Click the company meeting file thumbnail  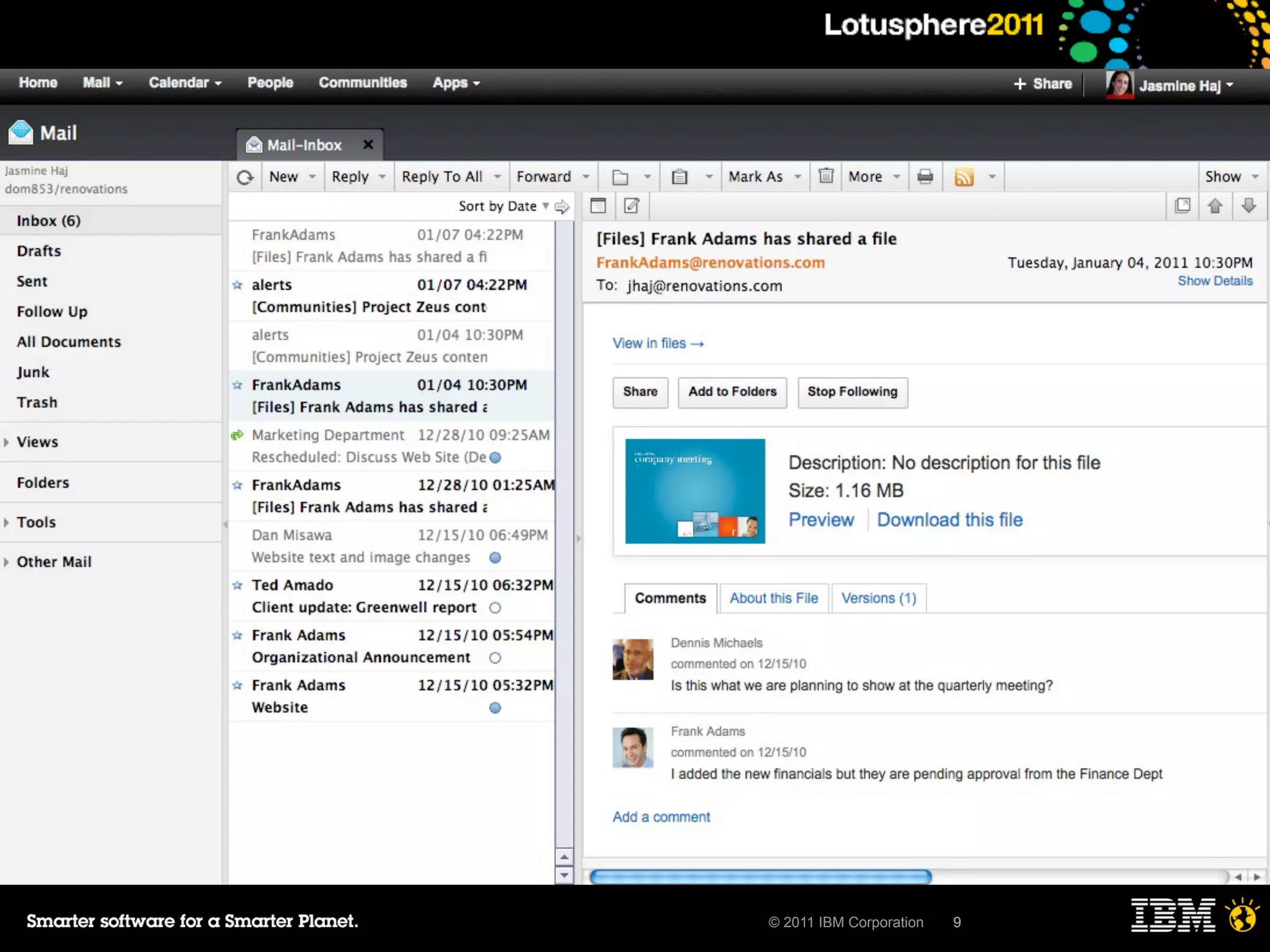tap(695, 491)
